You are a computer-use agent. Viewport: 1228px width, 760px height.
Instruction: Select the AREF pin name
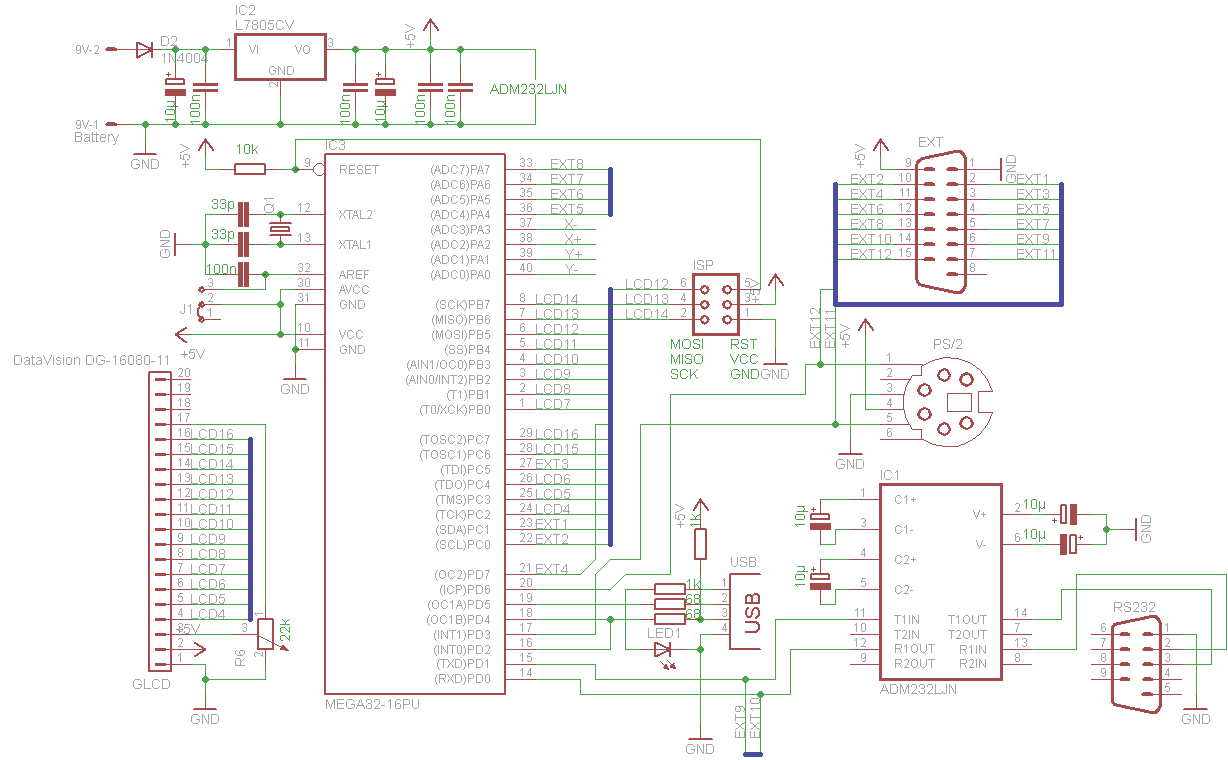coord(354,274)
